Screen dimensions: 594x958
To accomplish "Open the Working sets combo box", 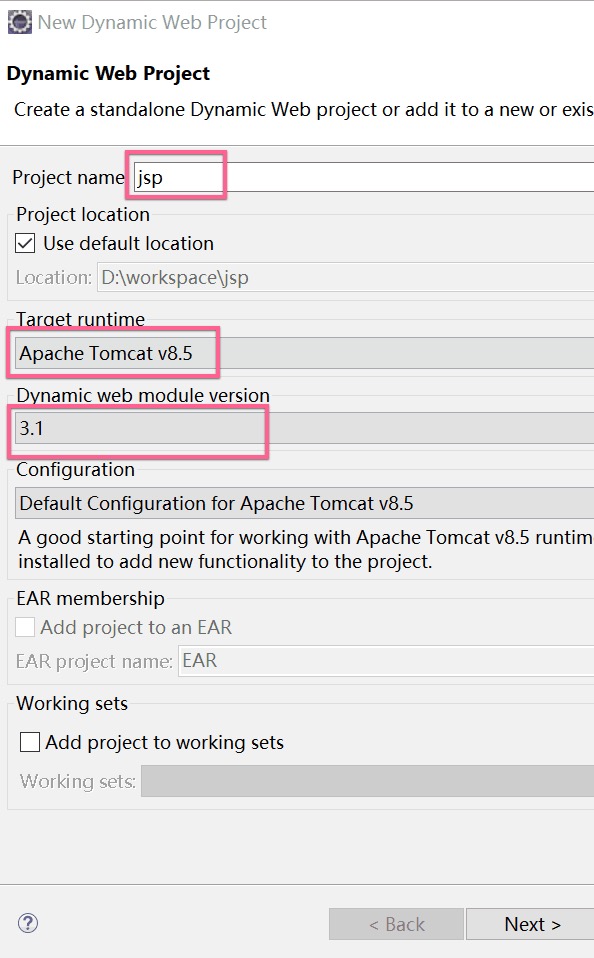I will click(x=368, y=781).
